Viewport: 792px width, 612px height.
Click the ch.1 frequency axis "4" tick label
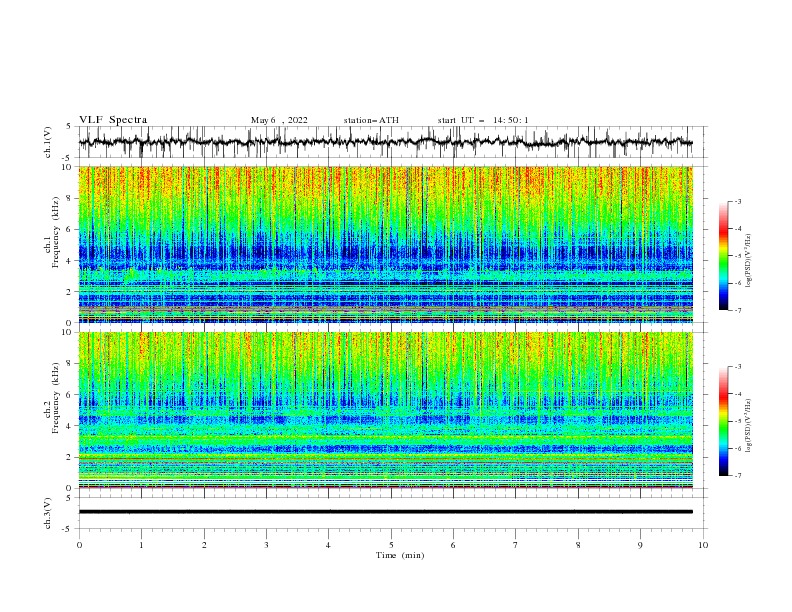(70, 261)
